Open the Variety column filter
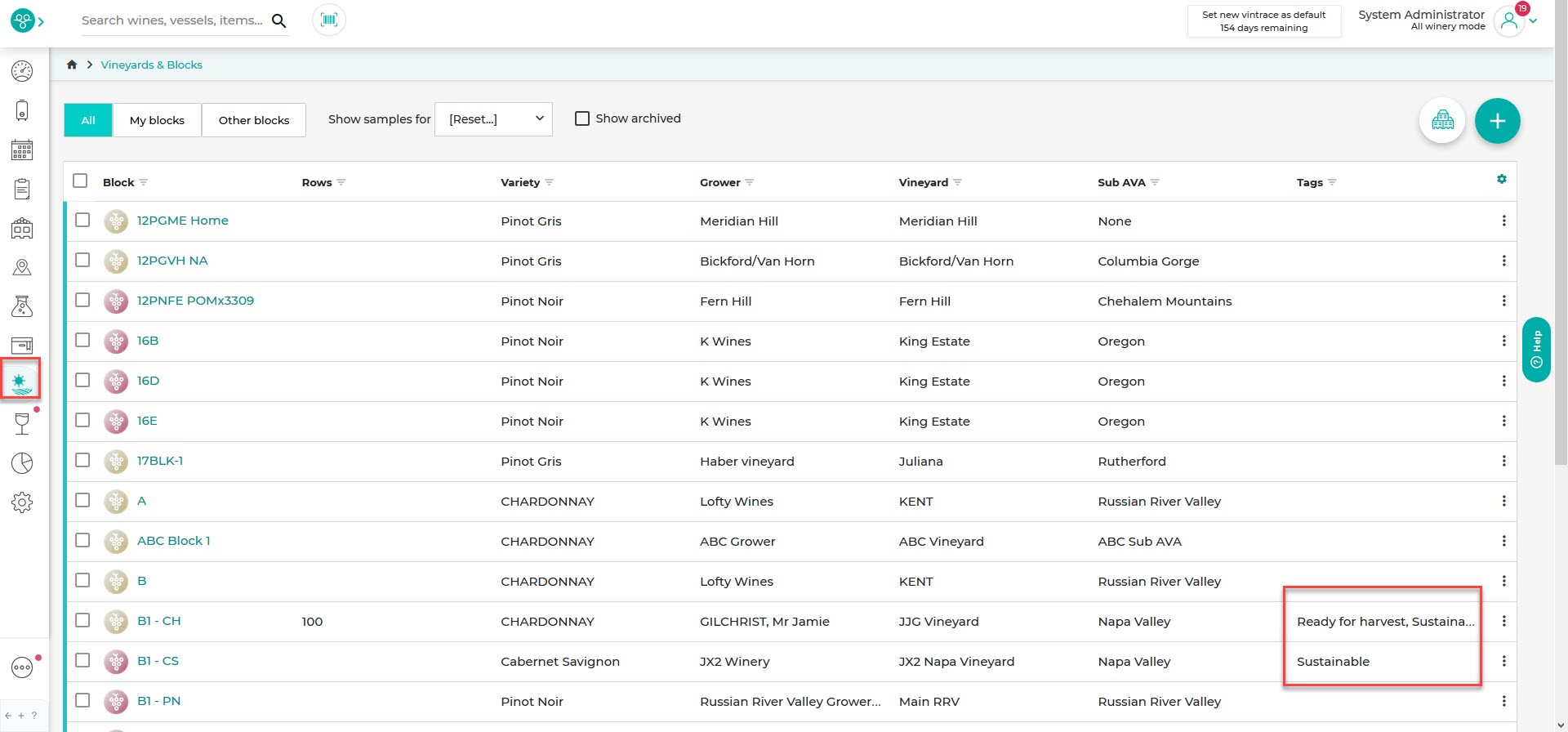Viewport: 1568px width, 732px height. (549, 182)
